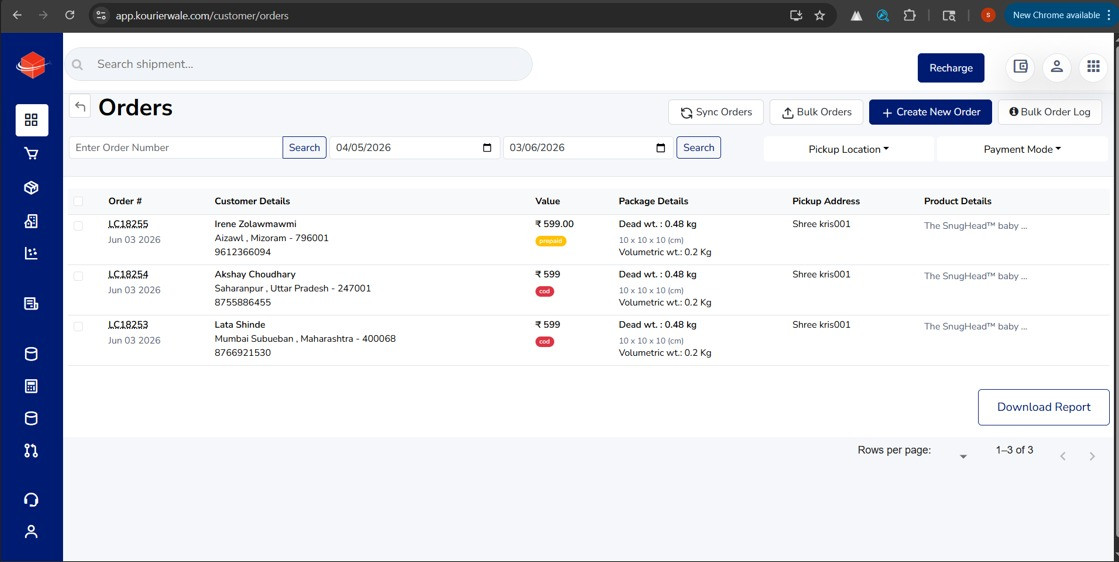Viewport: 1119px width, 562px height.
Task: Click customer name Akshay Choudhary
Action: (255, 275)
